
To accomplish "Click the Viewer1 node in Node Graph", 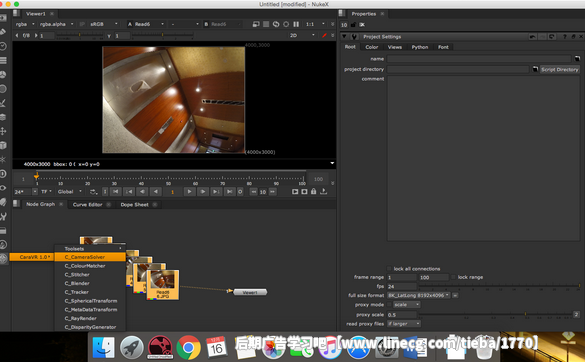I will 250,292.
